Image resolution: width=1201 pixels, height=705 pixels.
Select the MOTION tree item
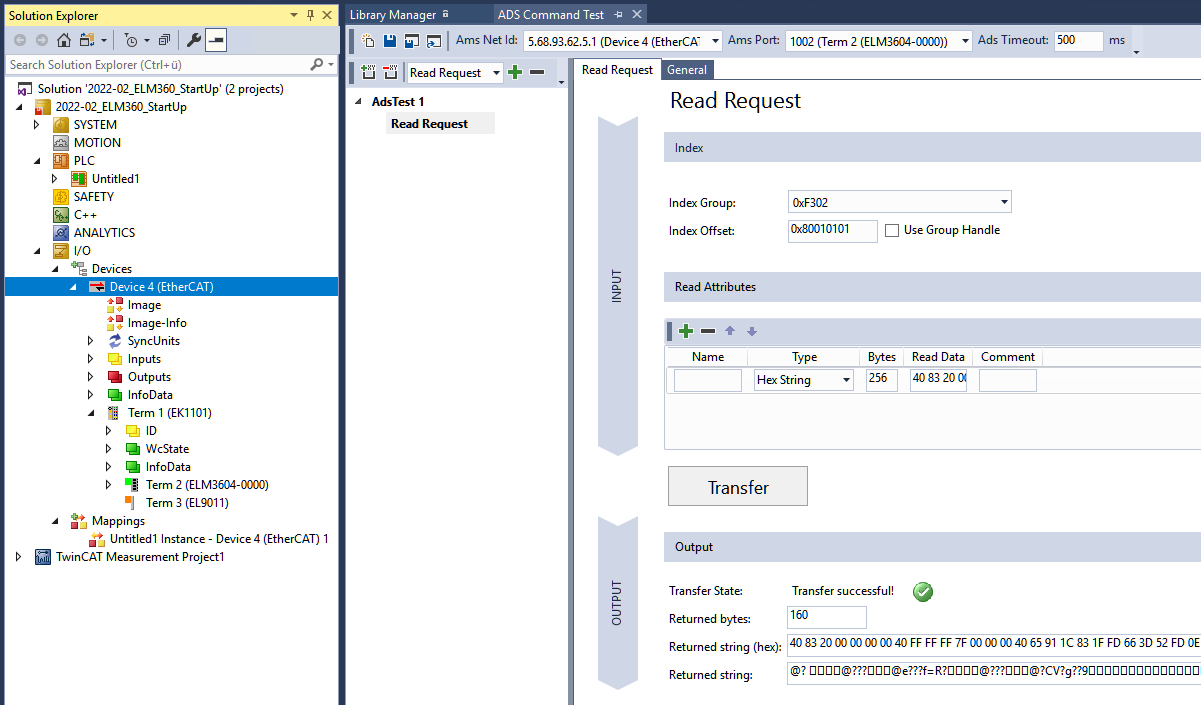click(x=97, y=143)
